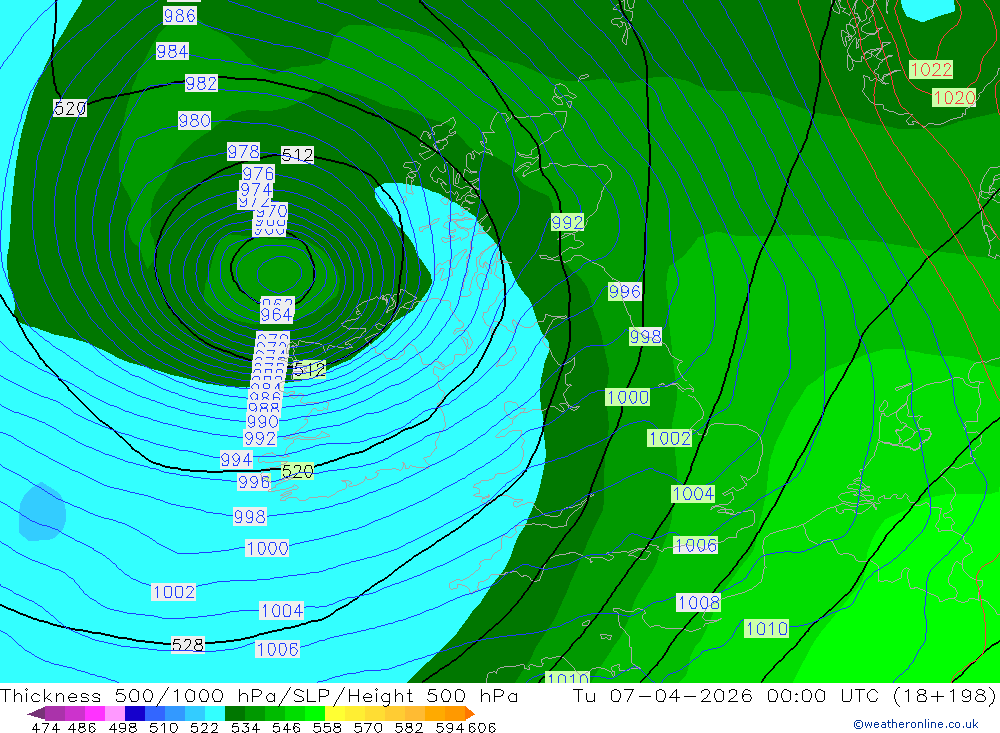
Task: Click the legend value '522'
Action: [x=205, y=727]
